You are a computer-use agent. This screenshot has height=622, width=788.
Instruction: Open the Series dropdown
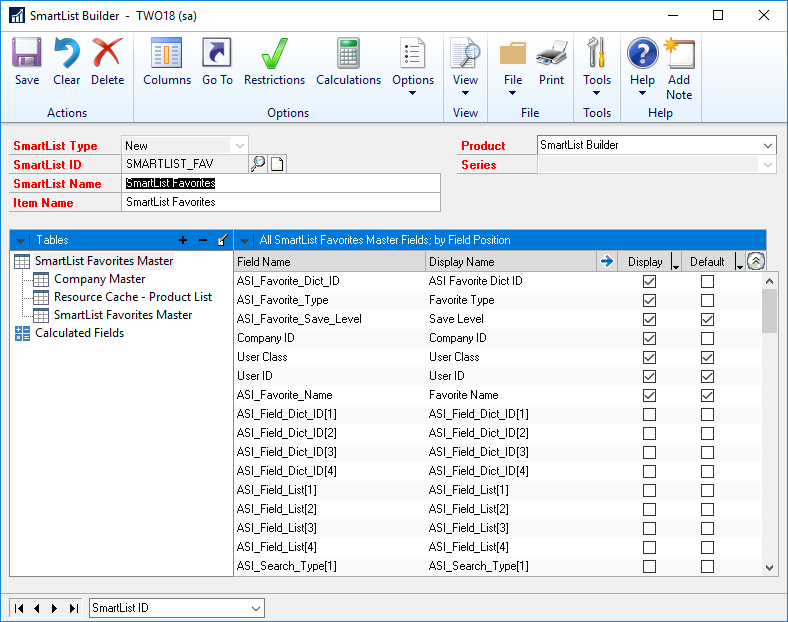(767, 165)
